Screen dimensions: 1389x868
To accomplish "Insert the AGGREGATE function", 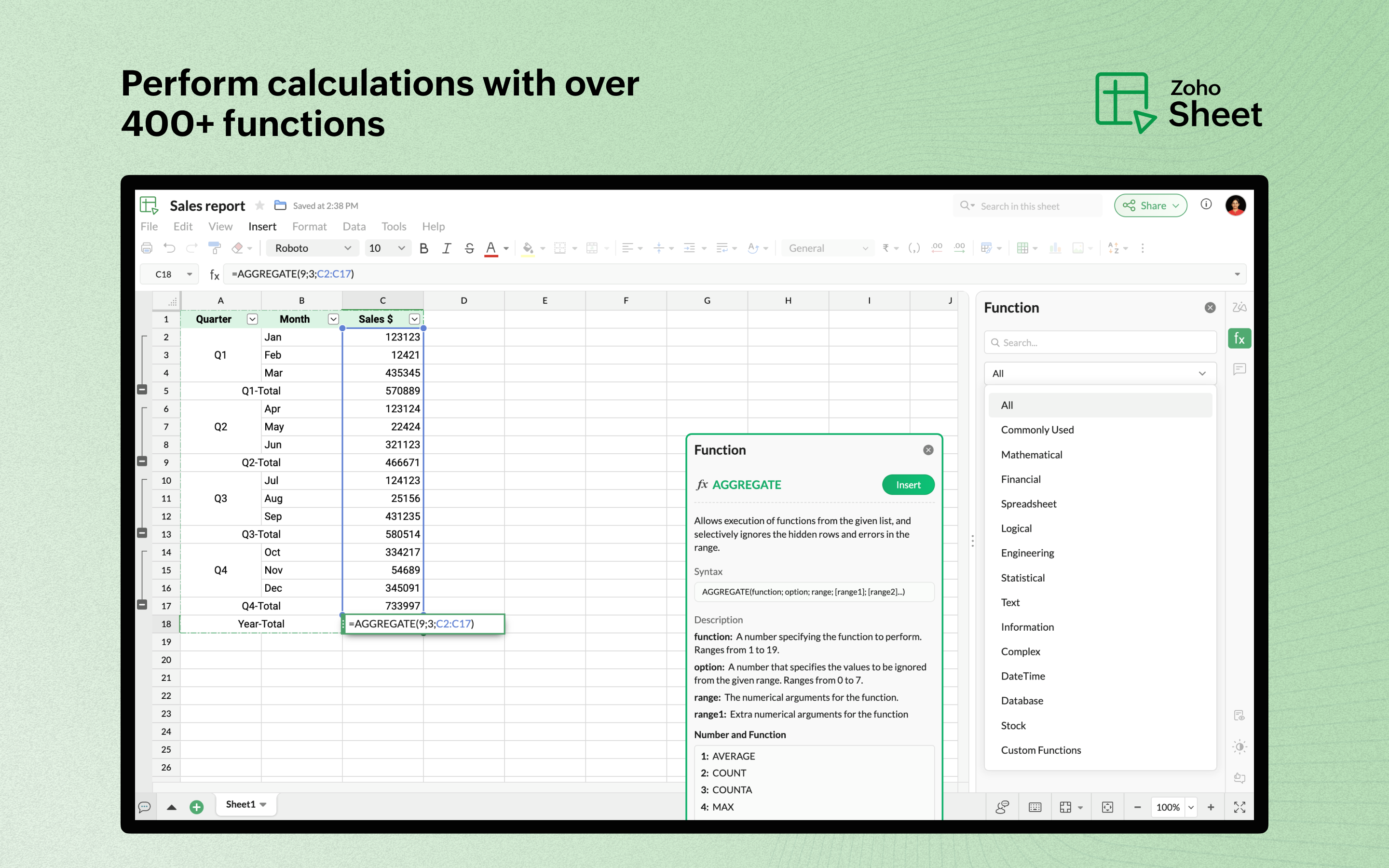I will (x=908, y=485).
